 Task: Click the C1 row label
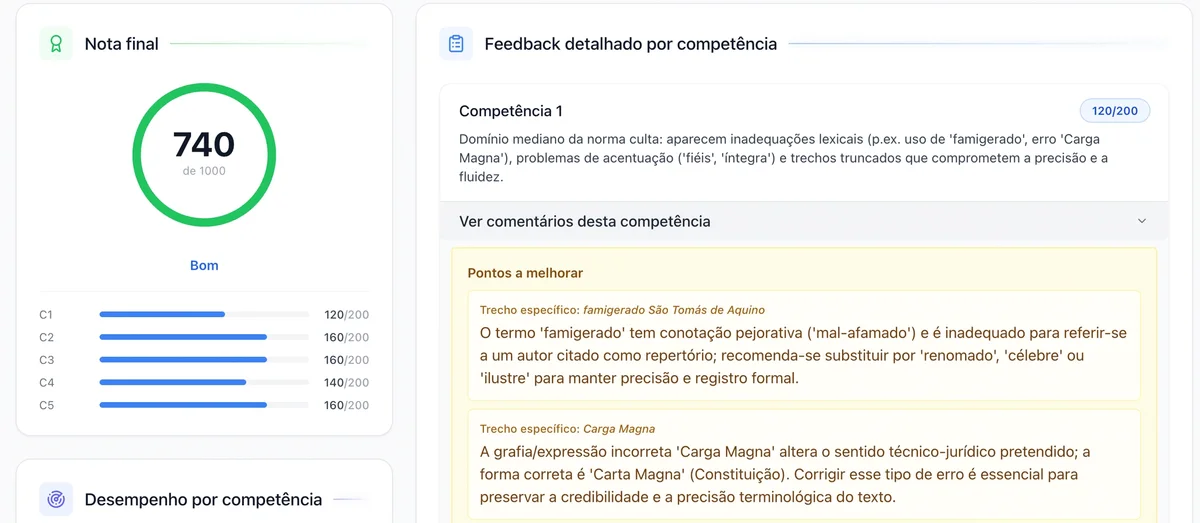pyautogui.click(x=46, y=314)
